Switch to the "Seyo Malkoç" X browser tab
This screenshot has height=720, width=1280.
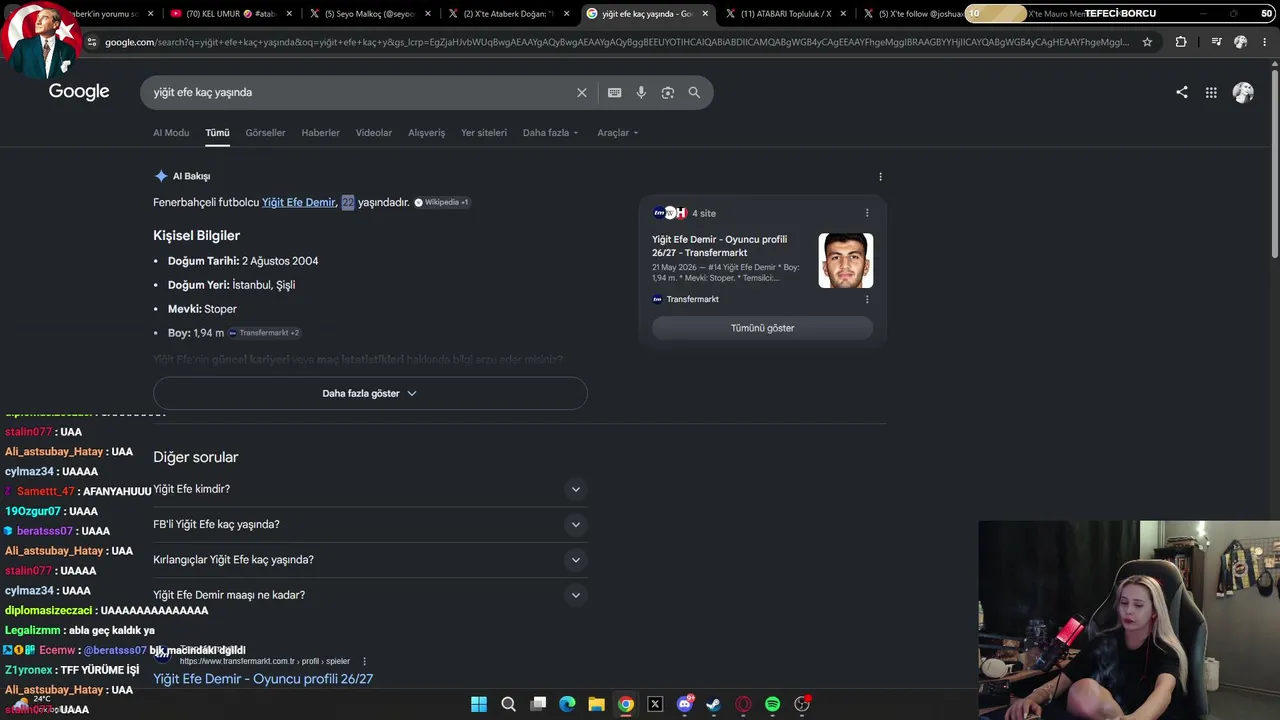click(369, 14)
